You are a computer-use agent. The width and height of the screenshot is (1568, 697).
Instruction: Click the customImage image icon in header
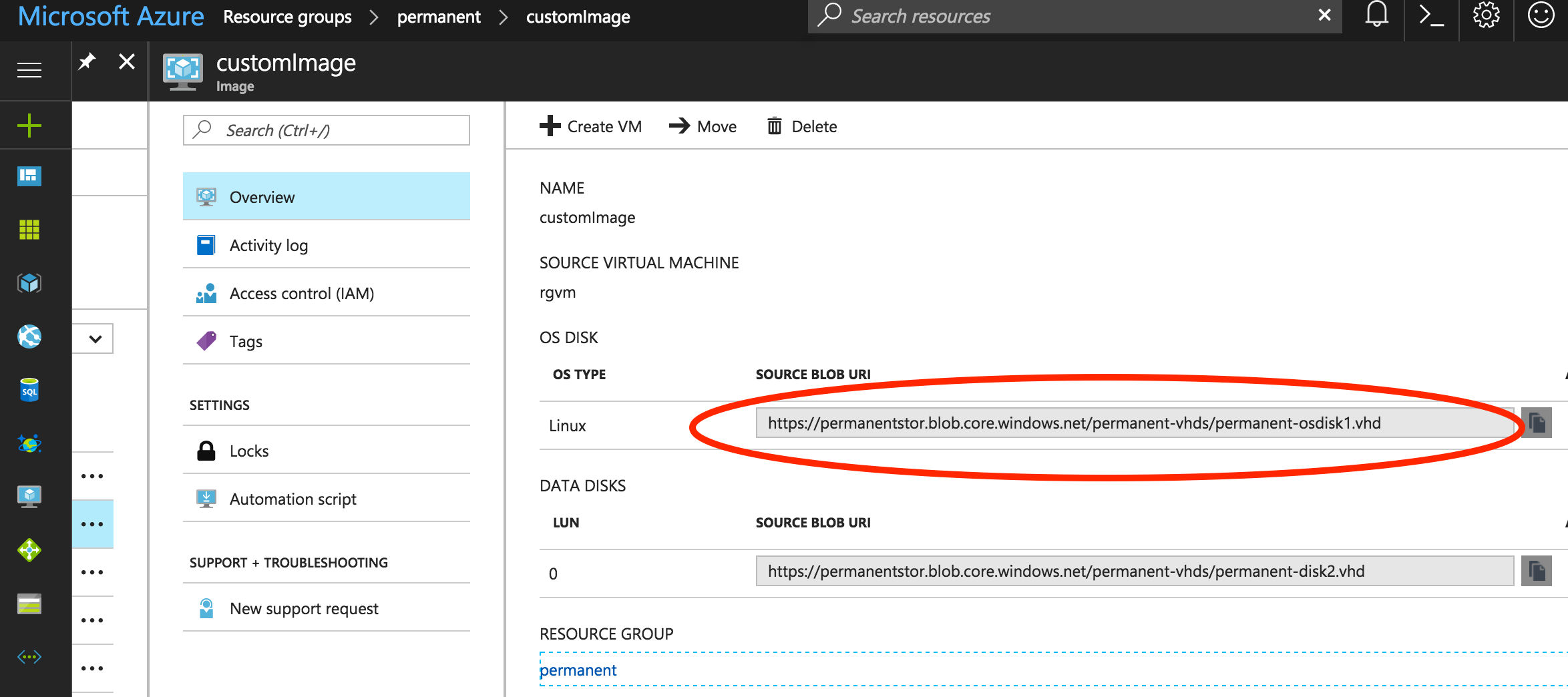(183, 71)
